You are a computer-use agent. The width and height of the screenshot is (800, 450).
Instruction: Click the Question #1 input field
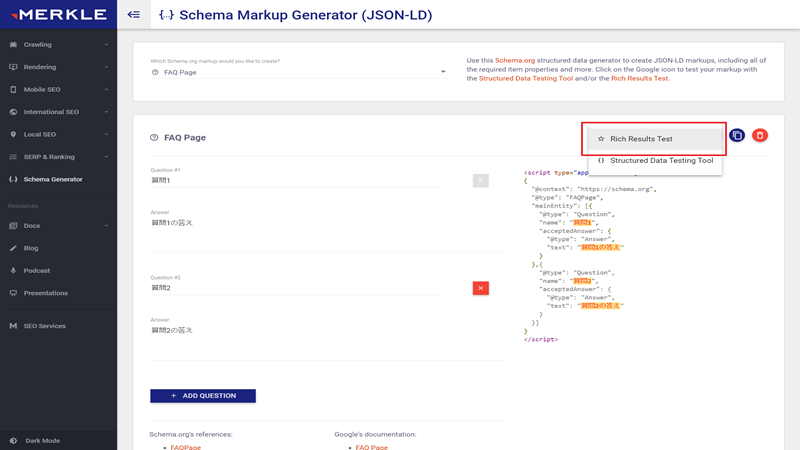tap(295, 181)
